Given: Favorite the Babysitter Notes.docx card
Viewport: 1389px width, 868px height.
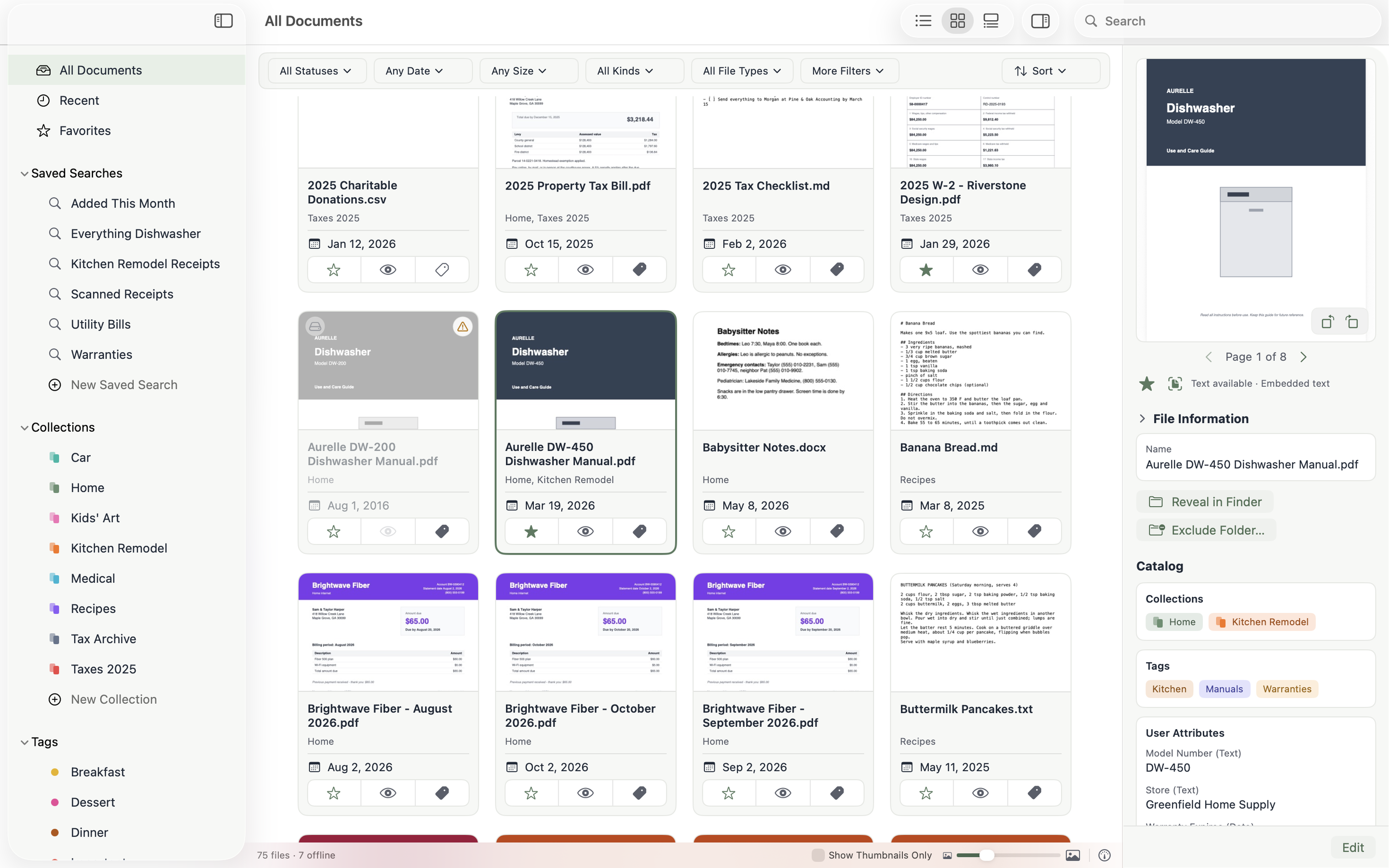Looking at the screenshot, I should click(728, 531).
